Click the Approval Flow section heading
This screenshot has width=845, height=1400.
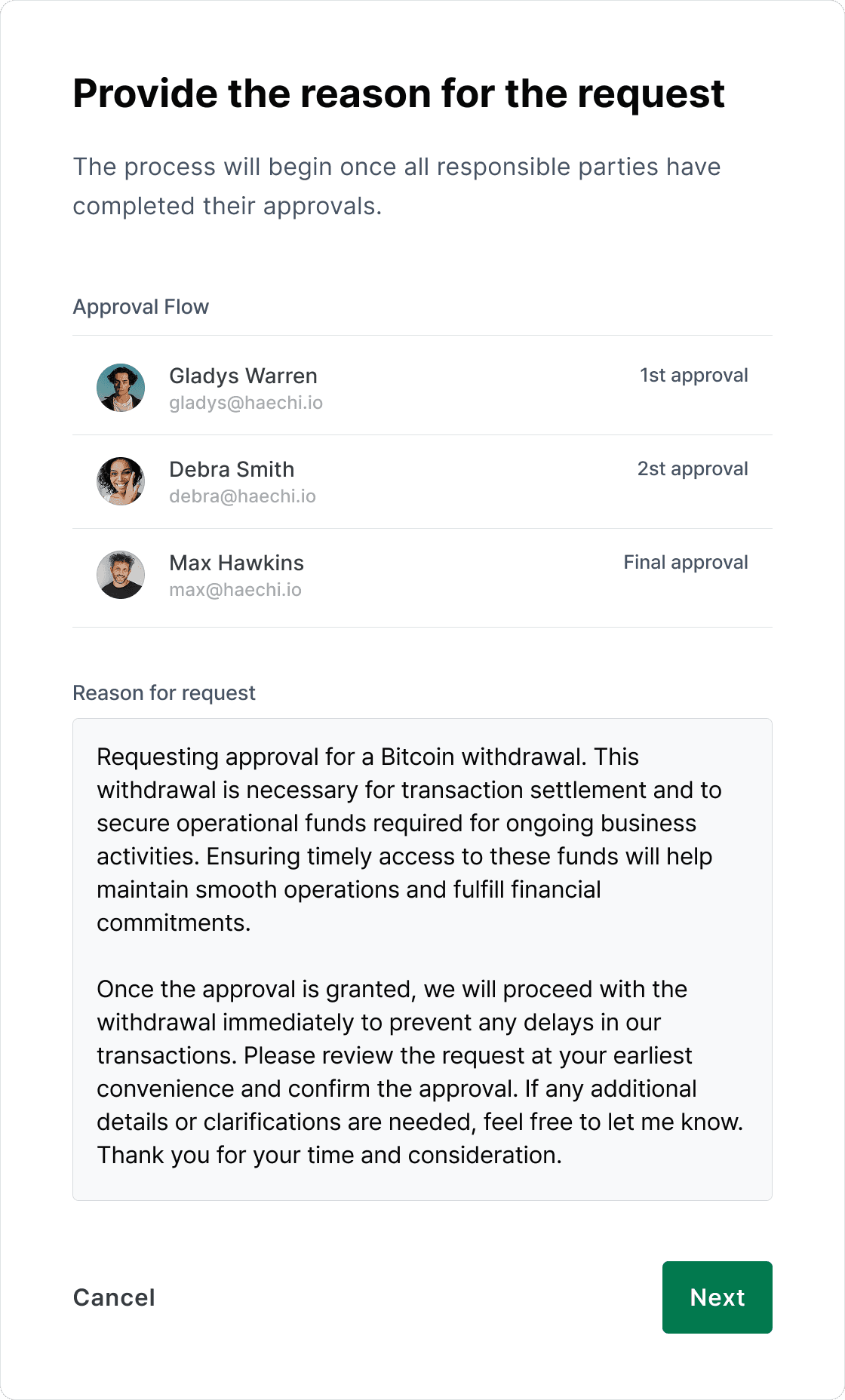click(x=141, y=307)
